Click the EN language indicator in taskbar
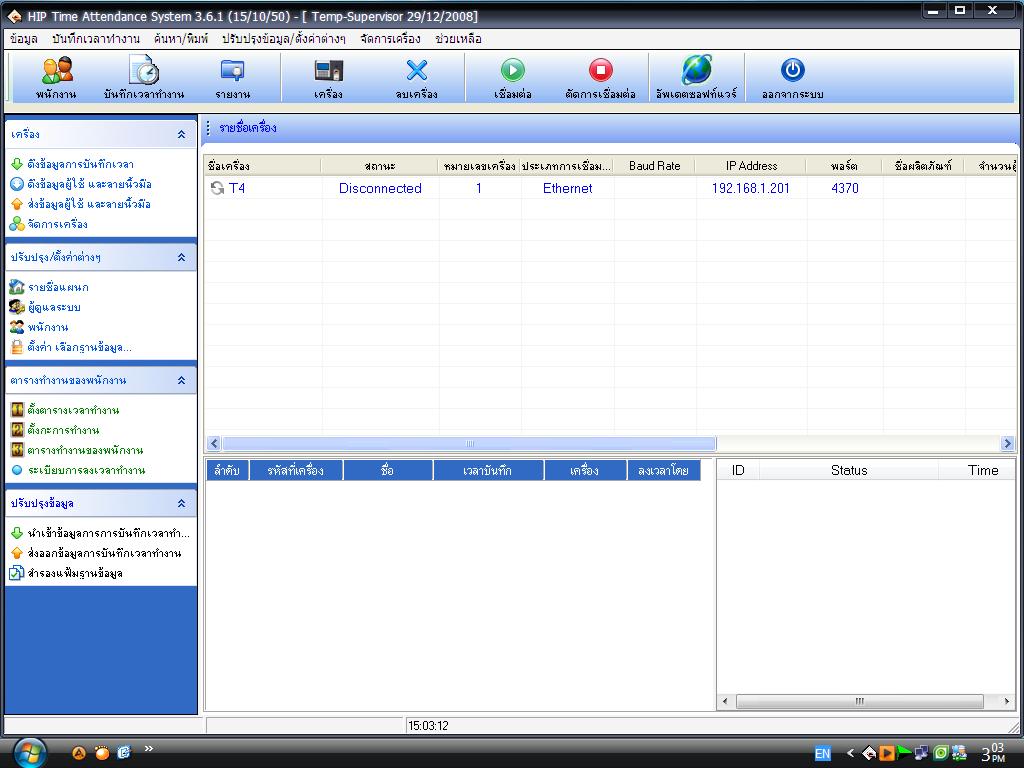The width and height of the screenshot is (1024, 768). (x=822, y=754)
